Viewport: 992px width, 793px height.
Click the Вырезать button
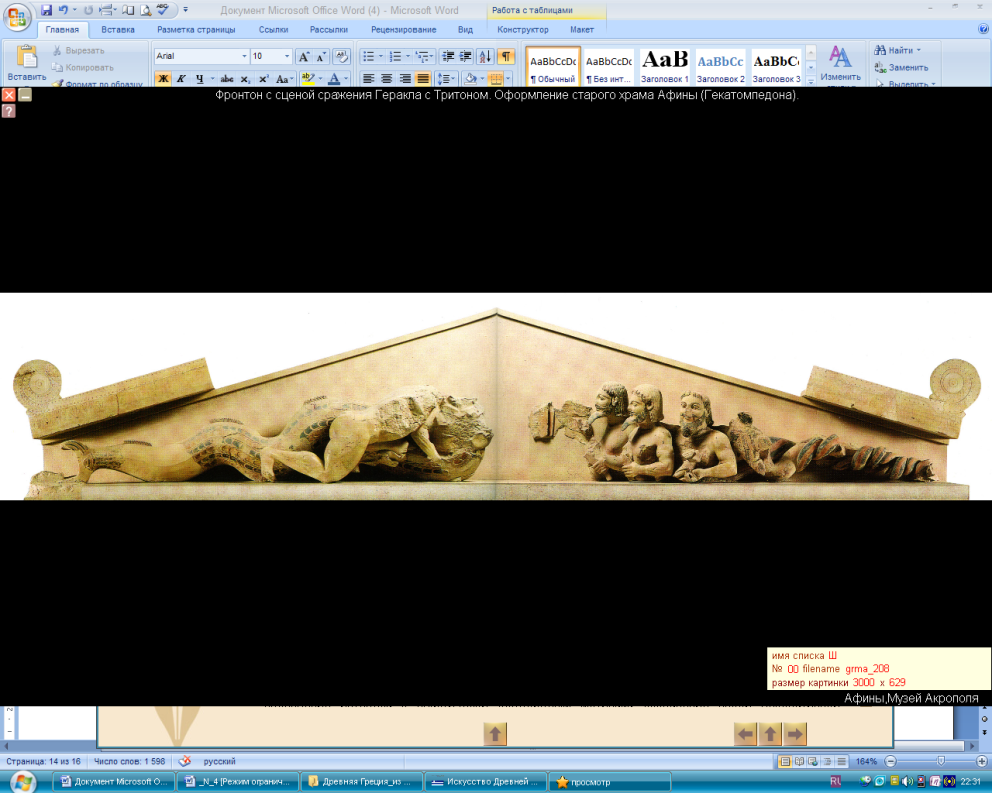pyautogui.click(x=79, y=50)
